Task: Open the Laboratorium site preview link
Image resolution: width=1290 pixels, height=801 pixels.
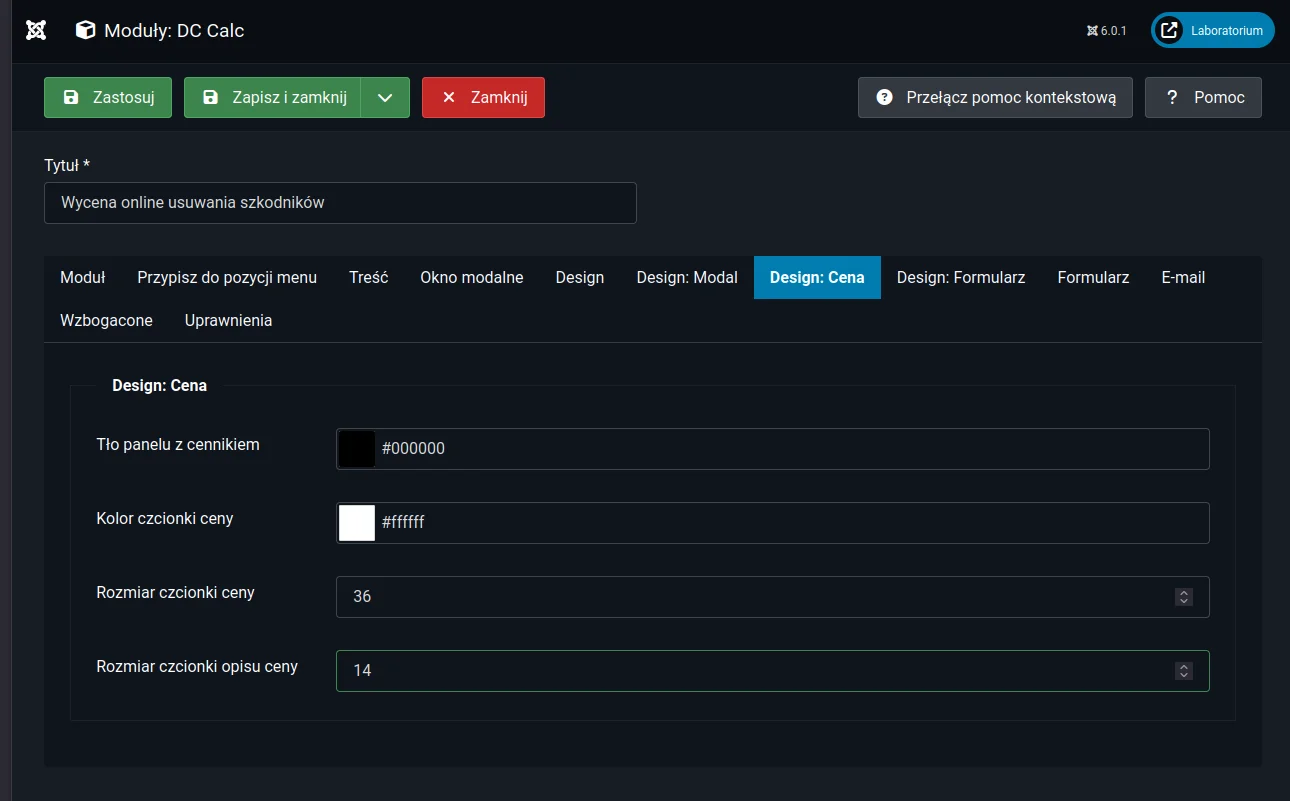Action: [1212, 31]
